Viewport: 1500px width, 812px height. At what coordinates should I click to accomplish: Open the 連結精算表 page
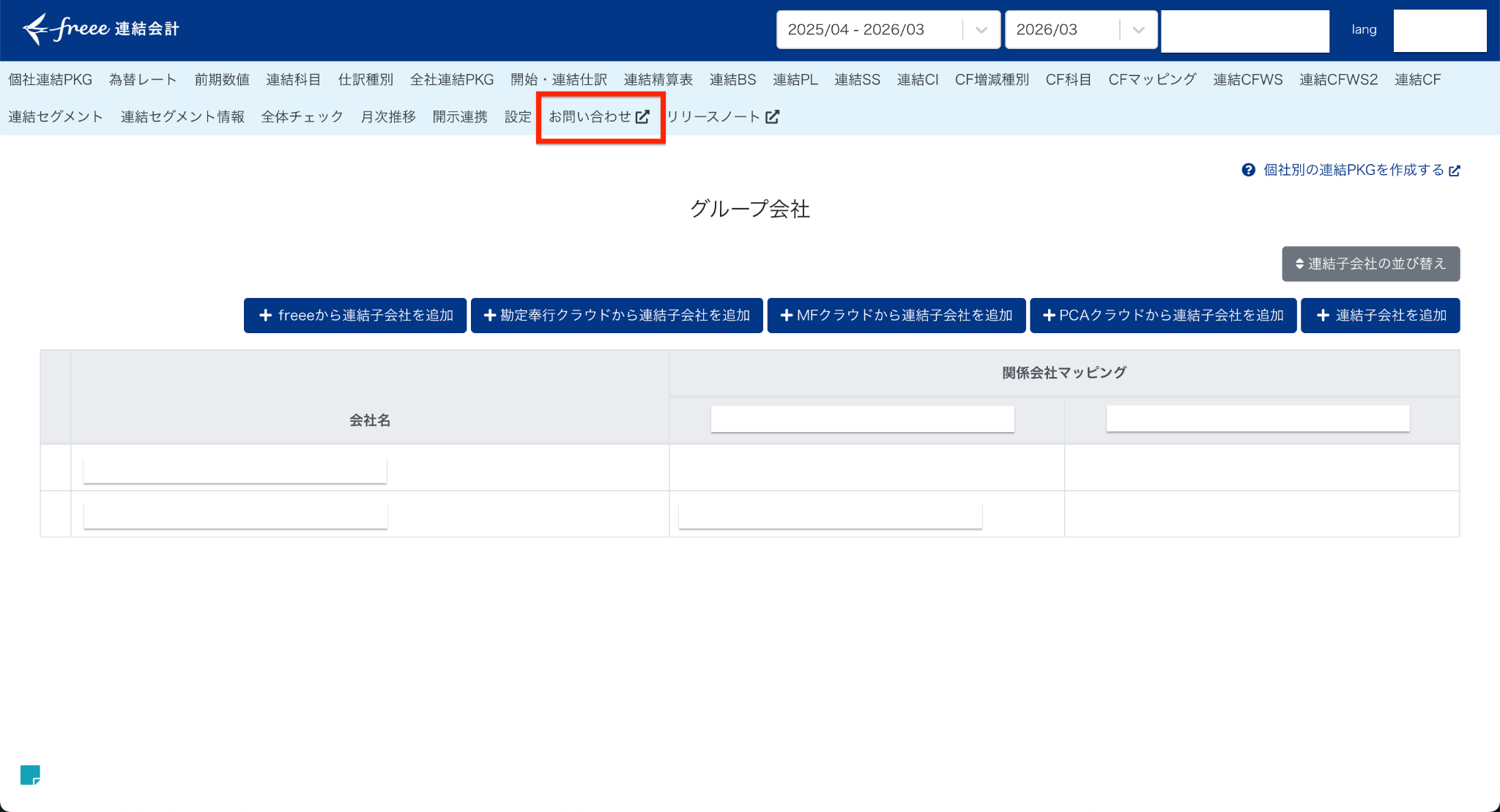pos(658,80)
